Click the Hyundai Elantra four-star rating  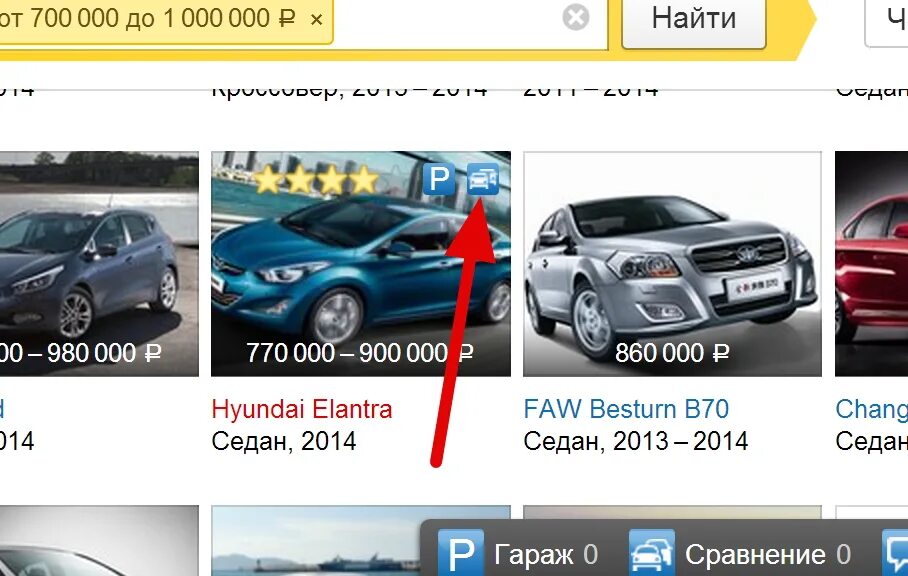click(316, 179)
